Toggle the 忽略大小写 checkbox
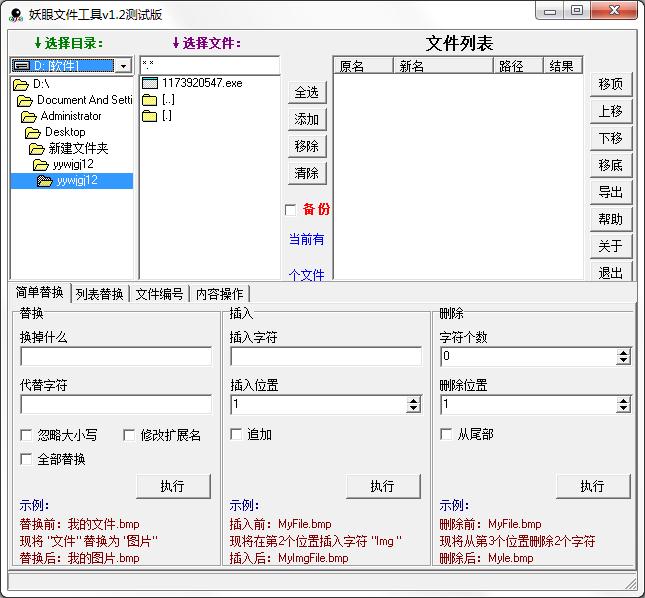The image size is (645, 598). pyautogui.click(x=27, y=435)
